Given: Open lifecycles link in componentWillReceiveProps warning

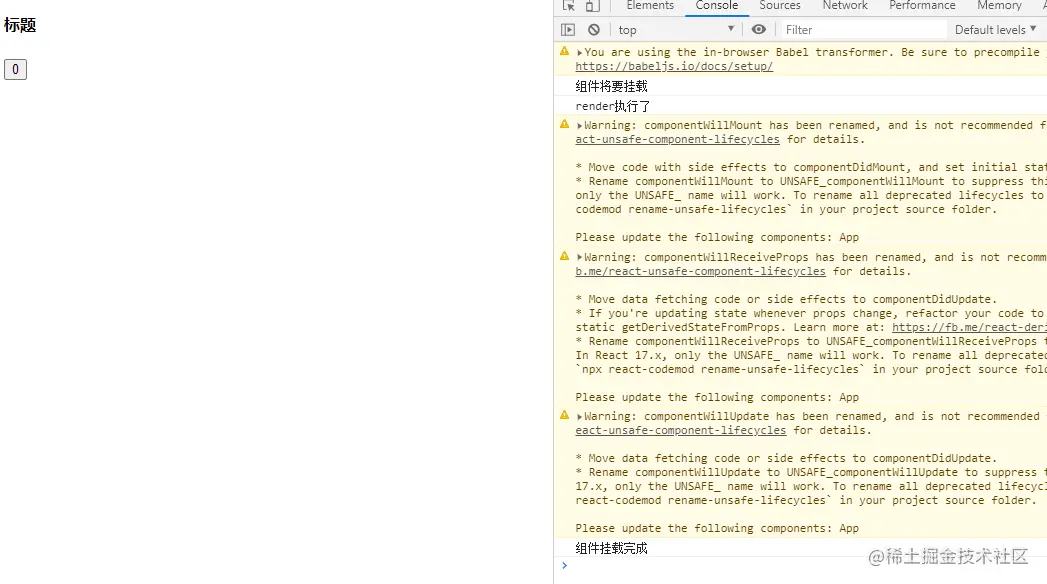Looking at the screenshot, I should click(700, 272).
